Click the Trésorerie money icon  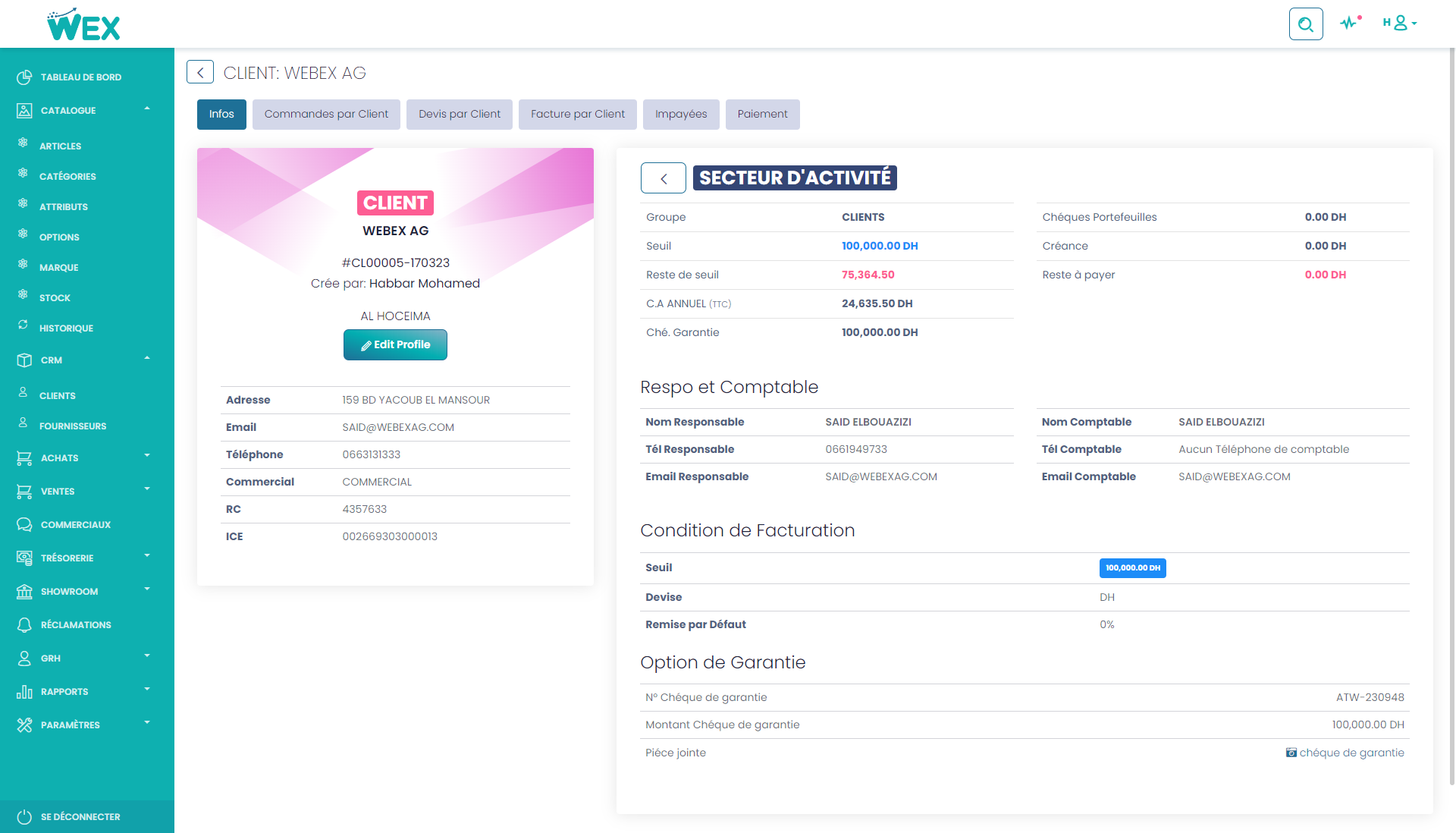[24, 558]
